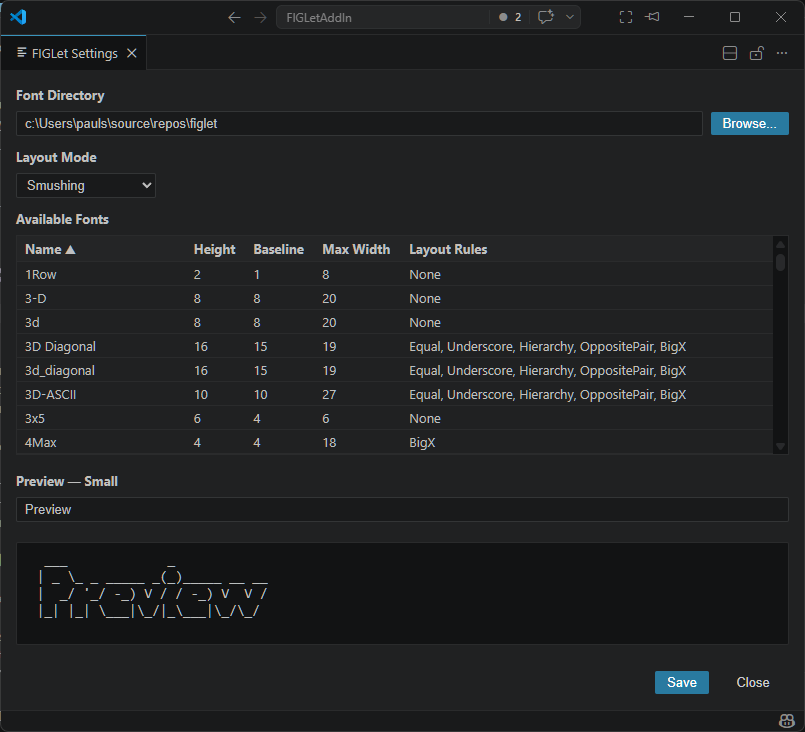Click the Preview text input field

click(x=402, y=509)
